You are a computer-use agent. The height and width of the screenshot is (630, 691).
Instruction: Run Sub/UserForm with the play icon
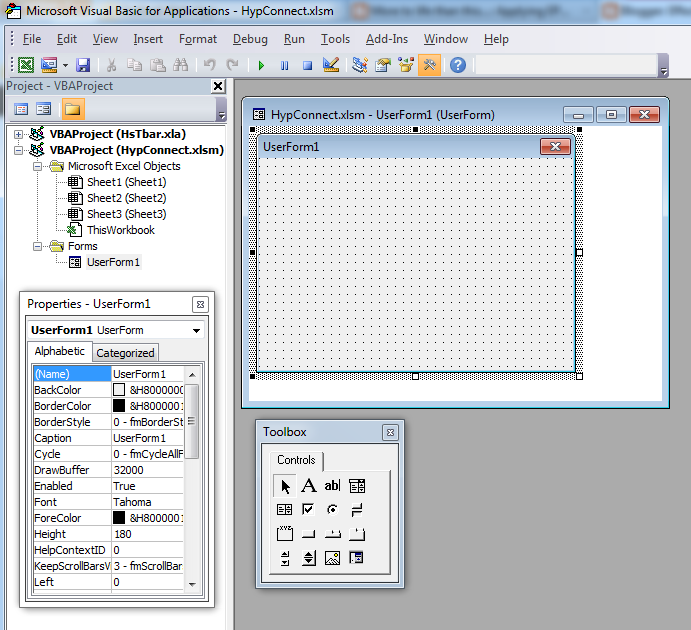[x=261, y=66]
